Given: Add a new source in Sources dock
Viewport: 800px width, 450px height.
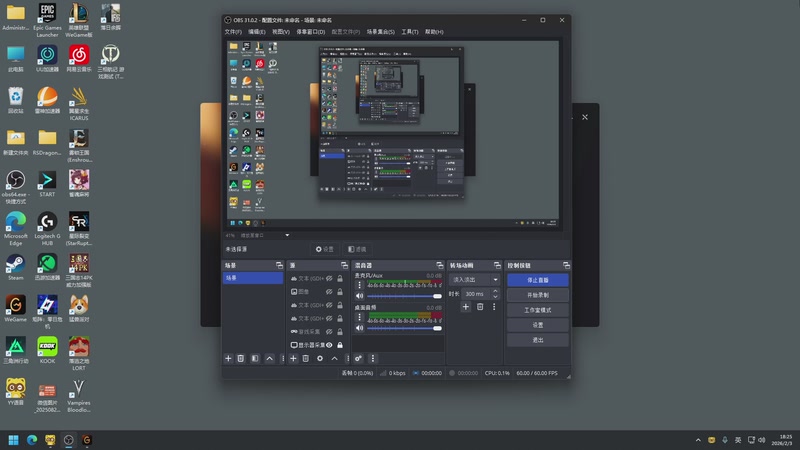Looking at the screenshot, I should click(x=293, y=359).
